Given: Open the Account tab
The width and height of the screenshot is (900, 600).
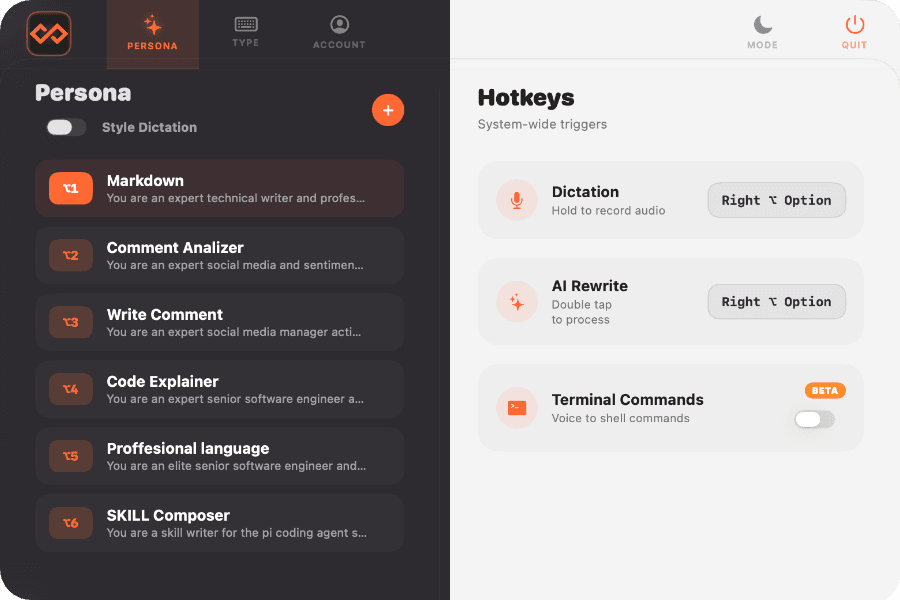Looking at the screenshot, I should click(x=339, y=32).
